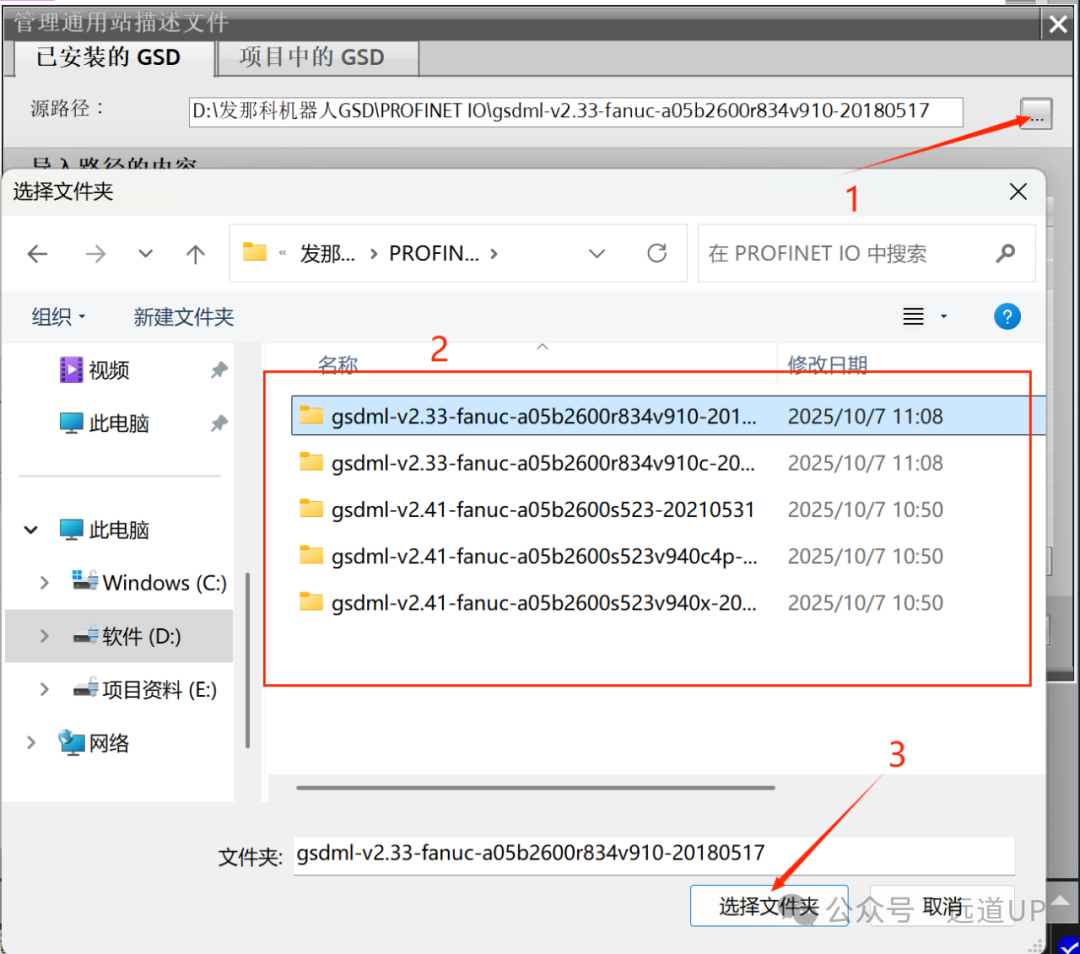Open the breadcrumb chevron after PROFIN...
This screenshot has height=954, width=1080.
click(x=493, y=253)
